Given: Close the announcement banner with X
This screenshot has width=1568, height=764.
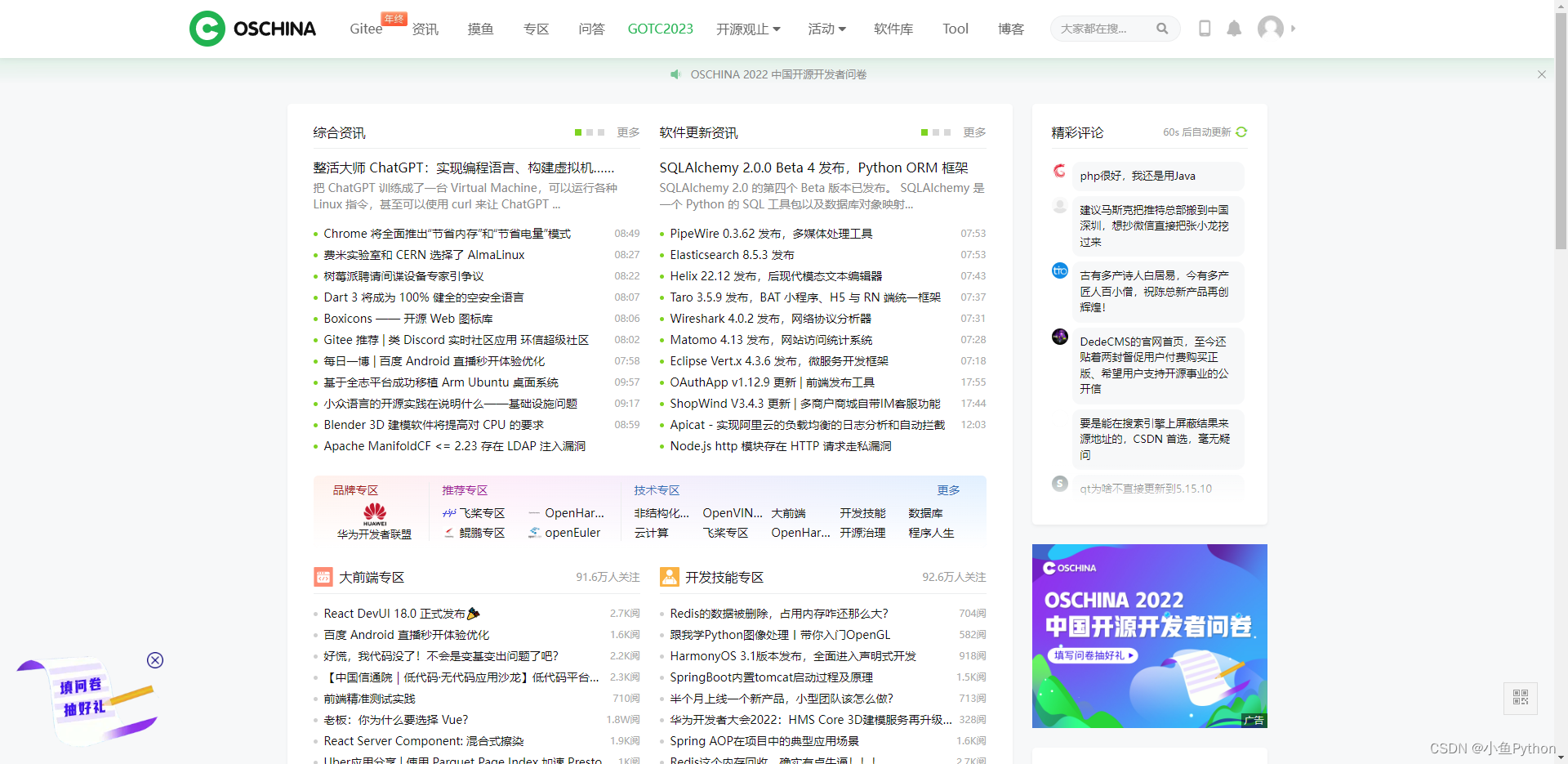Looking at the screenshot, I should click(x=1542, y=74).
